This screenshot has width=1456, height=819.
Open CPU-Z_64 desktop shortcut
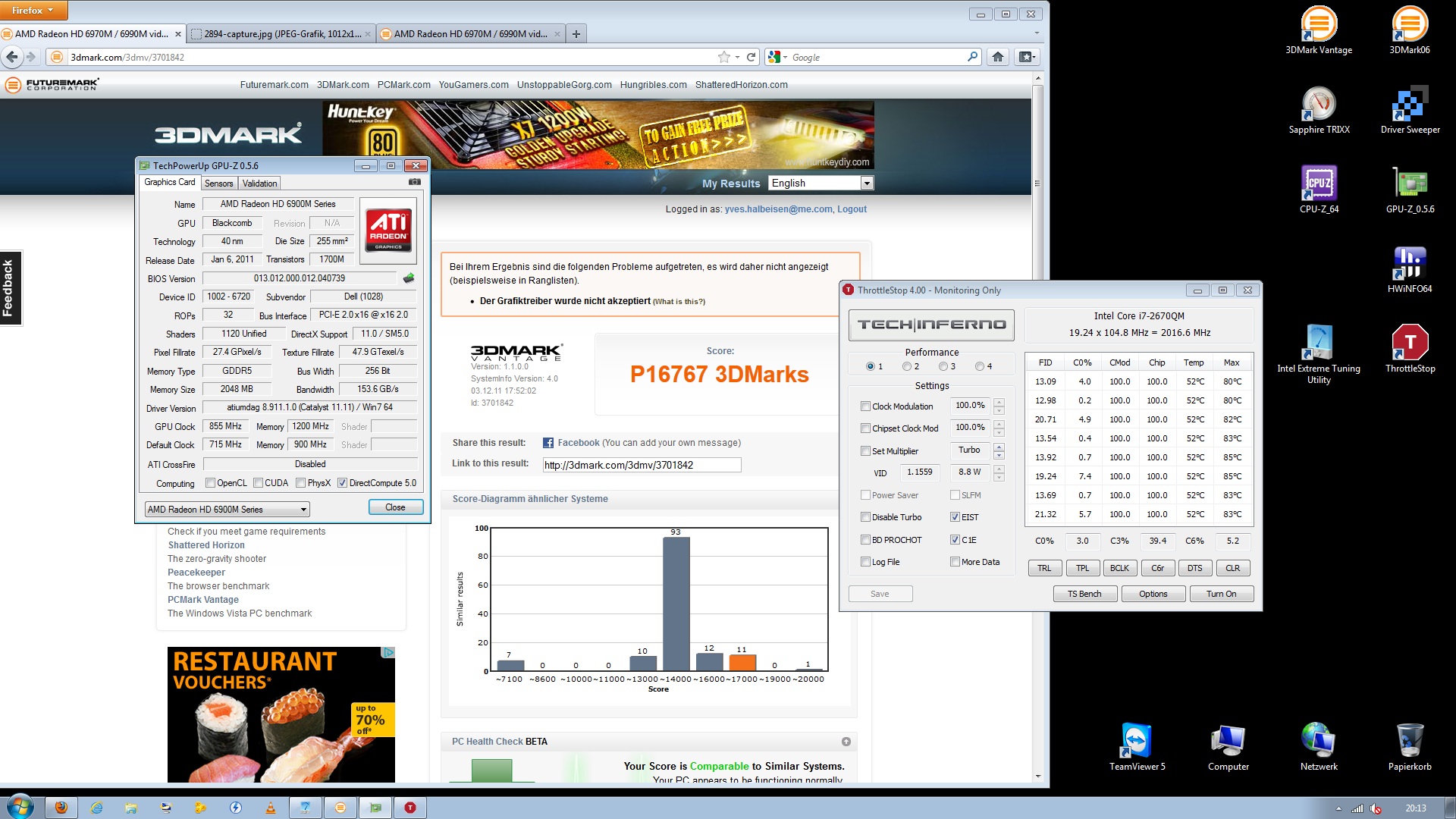(x=1319, y=190)
